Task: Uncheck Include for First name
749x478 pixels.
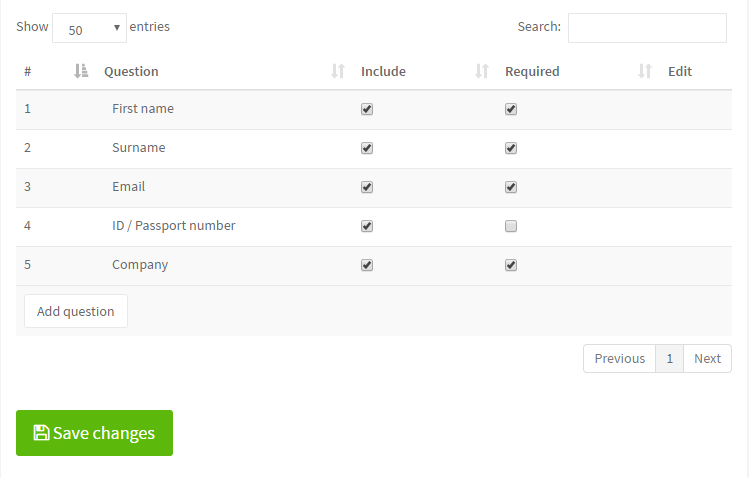Action: (367, 109)
